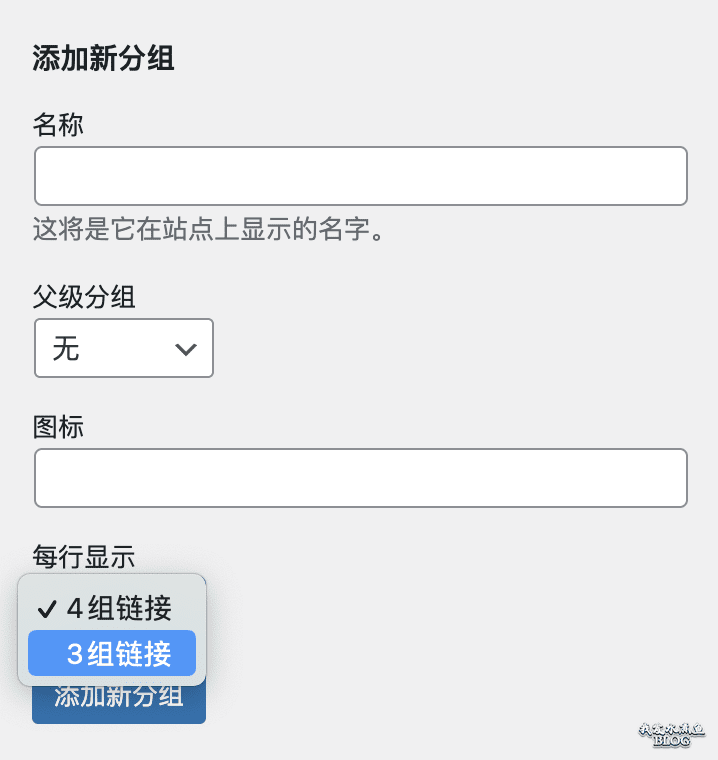The image size is (718, 760).
Task: Click the checkmark beside 4组链接
Action: click(x=46, y=609)
